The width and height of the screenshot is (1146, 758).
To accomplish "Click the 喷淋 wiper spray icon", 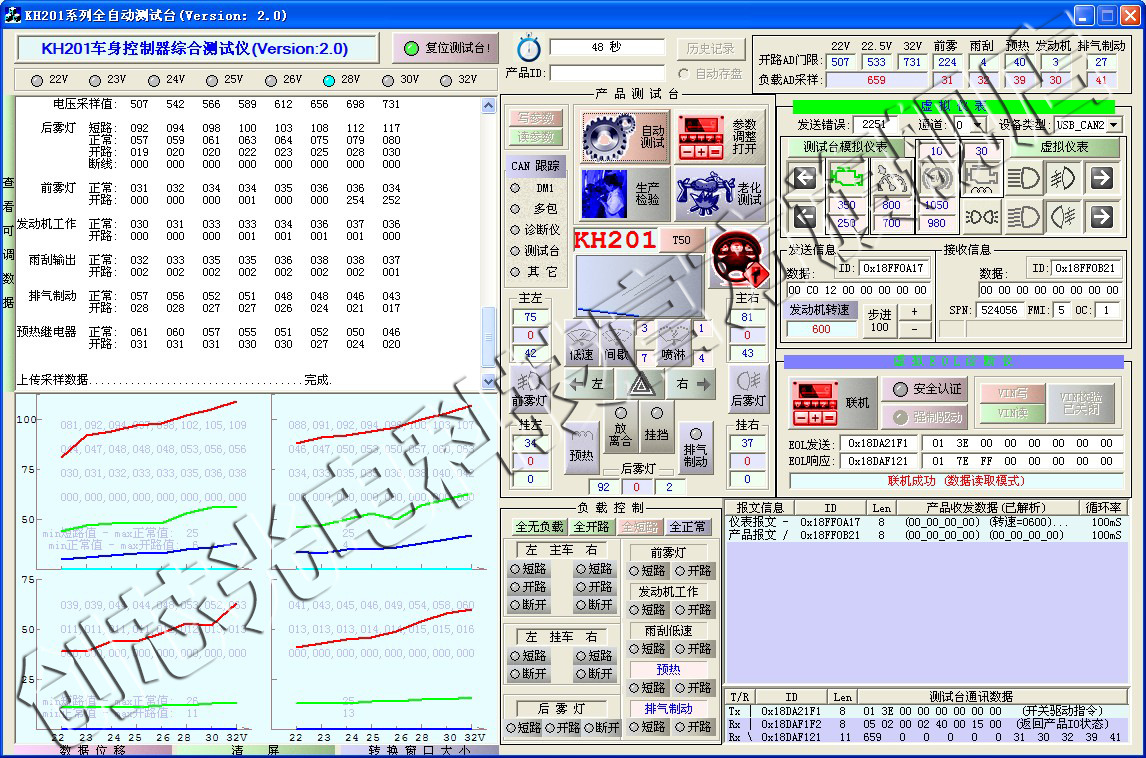I will pyautogui.click(x=674, y=342).
